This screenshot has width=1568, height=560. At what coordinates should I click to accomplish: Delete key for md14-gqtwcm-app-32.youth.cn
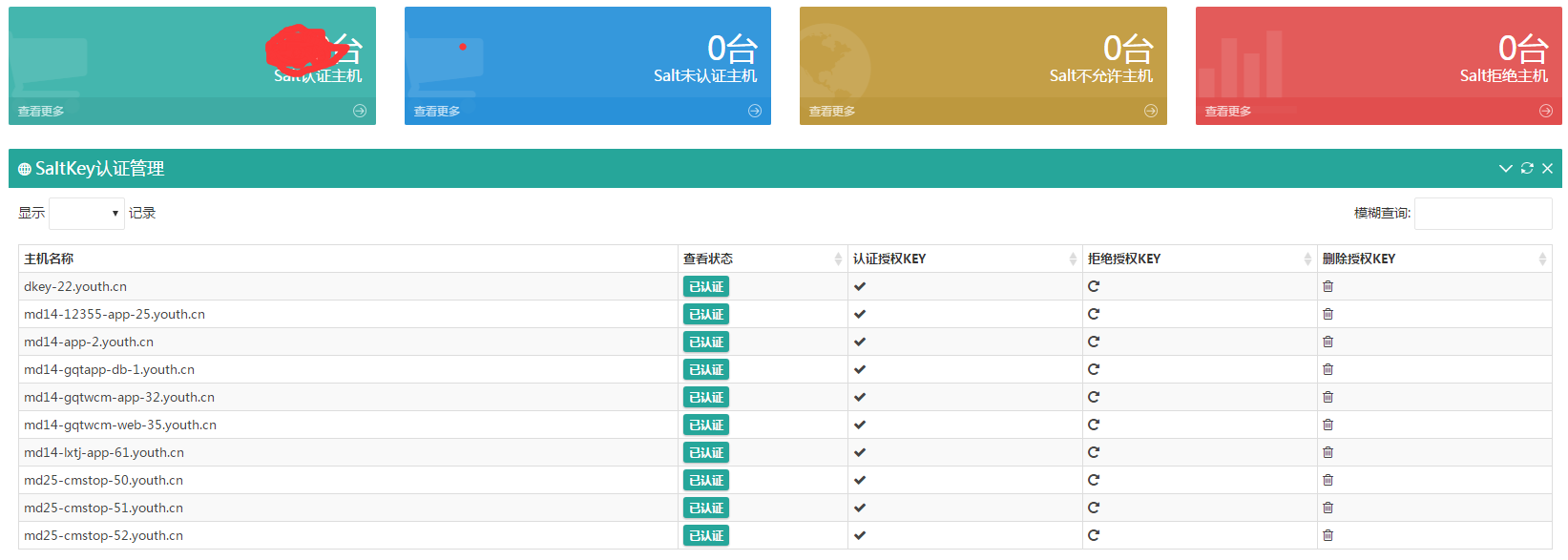[x=1328, y=397]
